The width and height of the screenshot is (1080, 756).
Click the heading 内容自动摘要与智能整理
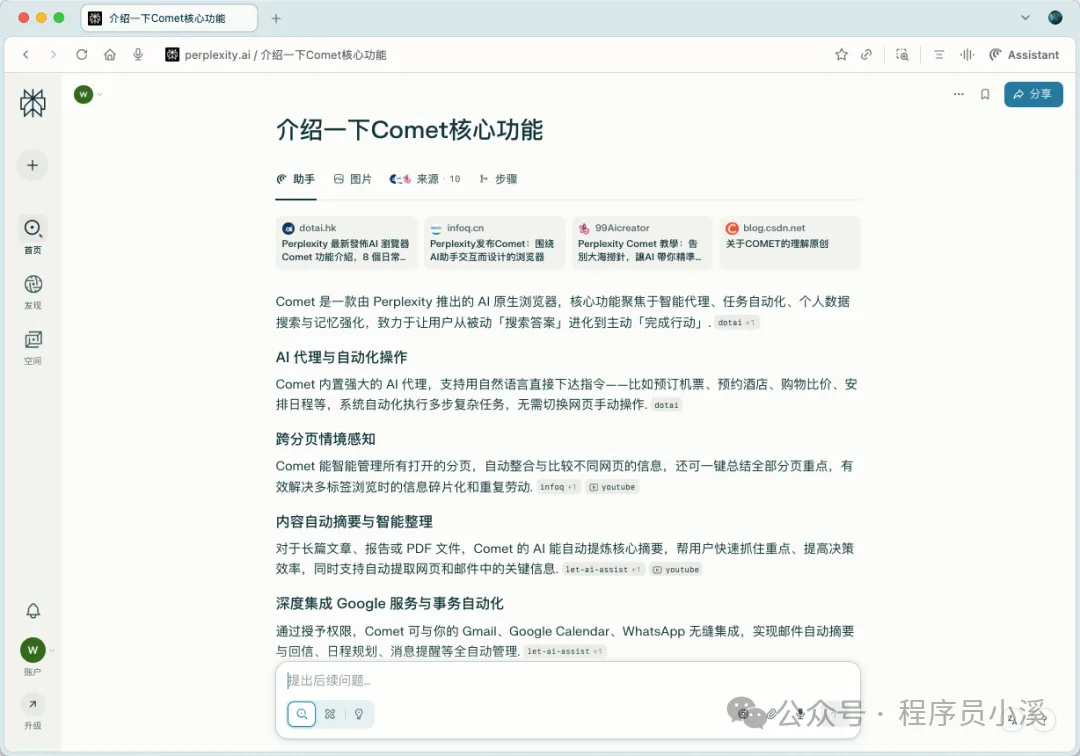(x=355, y=522)
